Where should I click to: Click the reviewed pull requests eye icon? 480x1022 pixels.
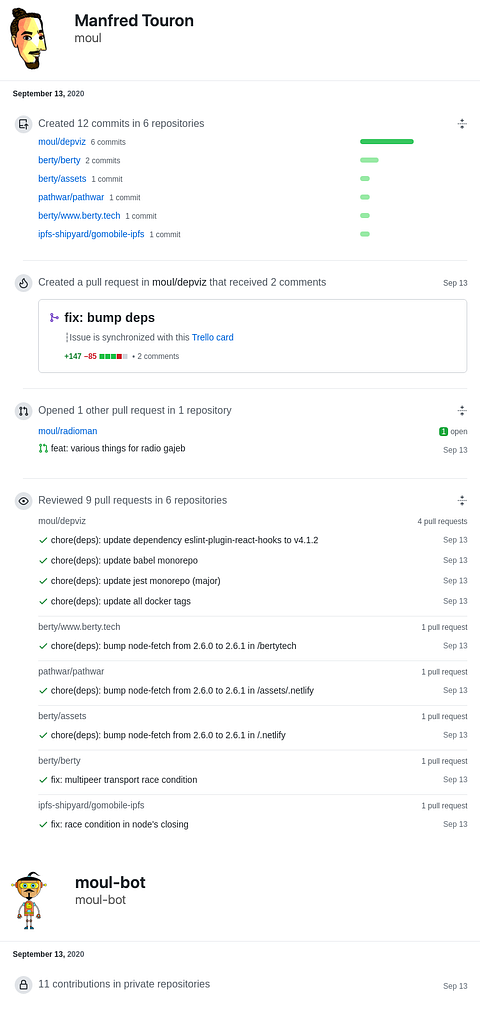coord(23,501)
